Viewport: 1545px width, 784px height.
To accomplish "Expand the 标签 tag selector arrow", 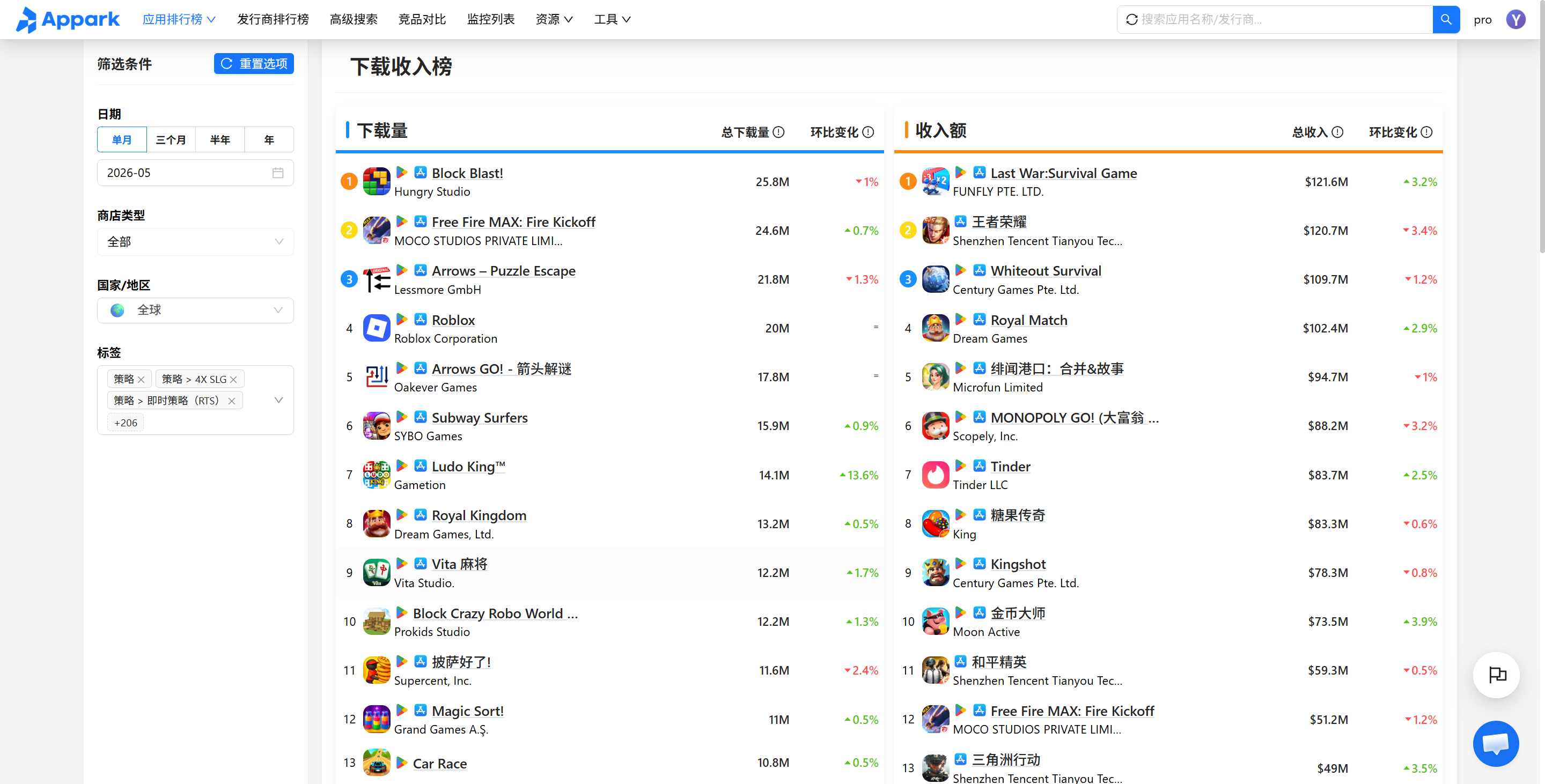I will tap(278, 400).
